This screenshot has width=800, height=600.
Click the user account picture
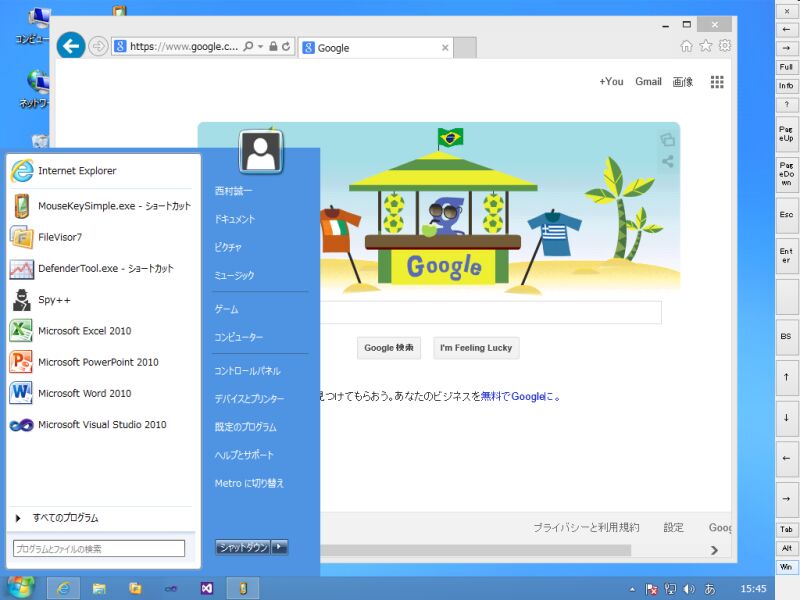tap(261, 152)
